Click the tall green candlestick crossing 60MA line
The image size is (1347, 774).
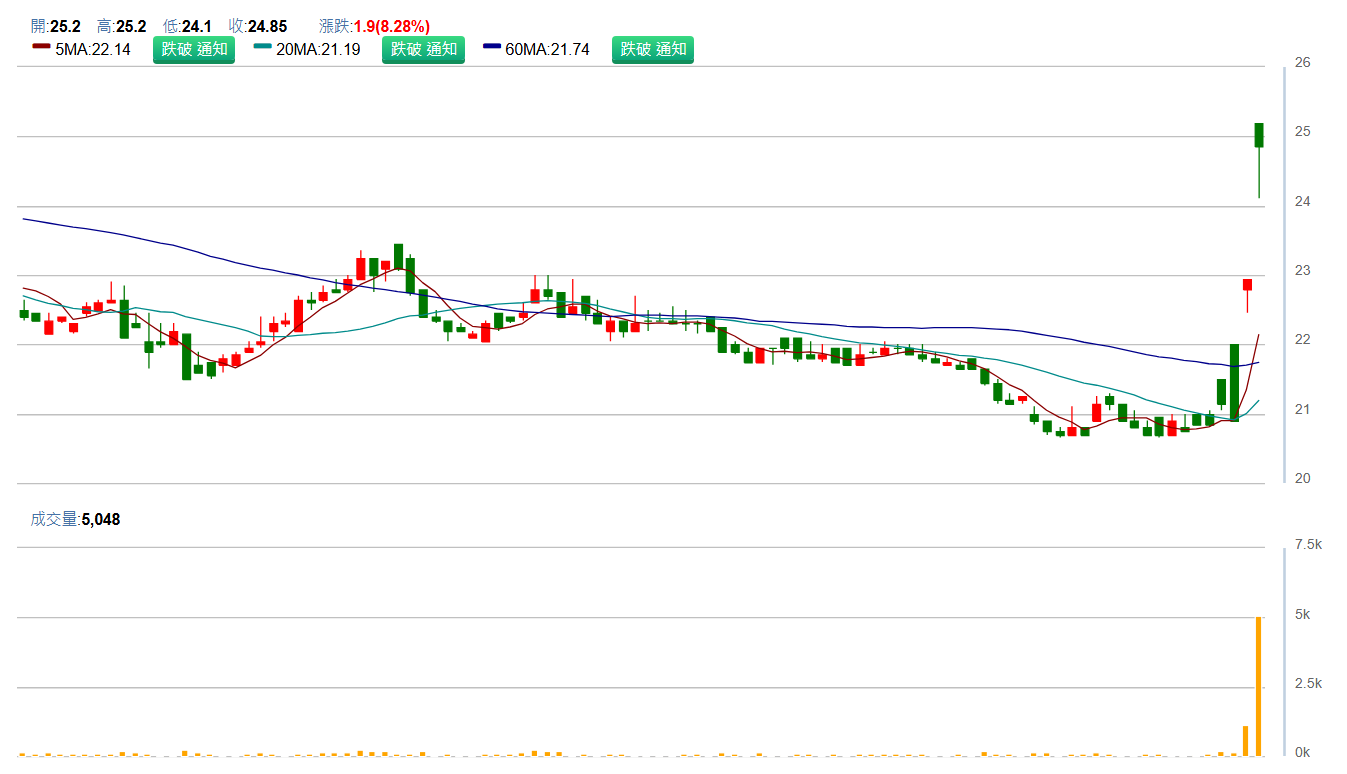[x=1234, y=382]
